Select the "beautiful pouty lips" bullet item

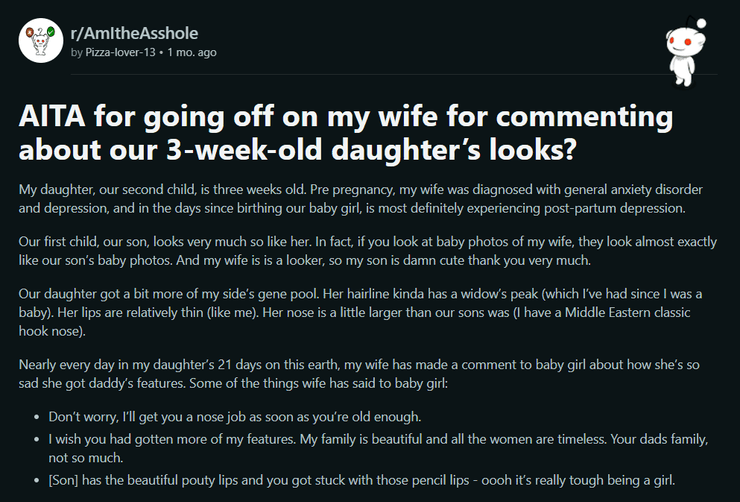coord(360,480)
